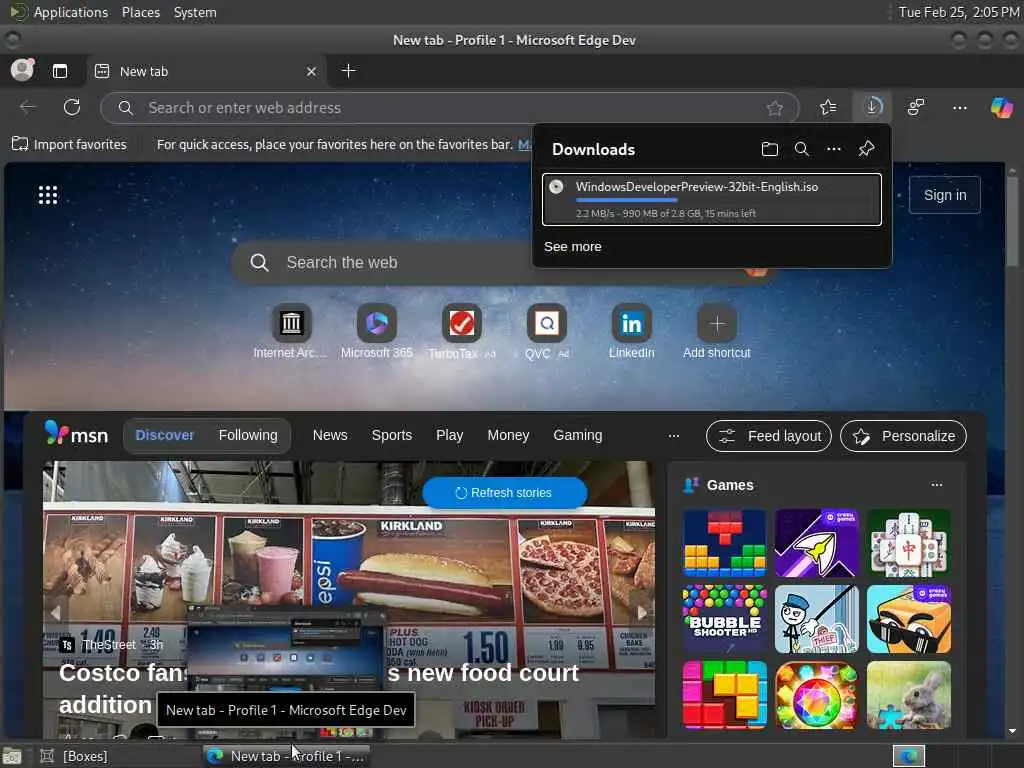The height and width of the screenshot is (768, 1024).
Task: Select the WindowsDeveloperPreview-32bit-English.iso download entry
Action: [712, 199]
